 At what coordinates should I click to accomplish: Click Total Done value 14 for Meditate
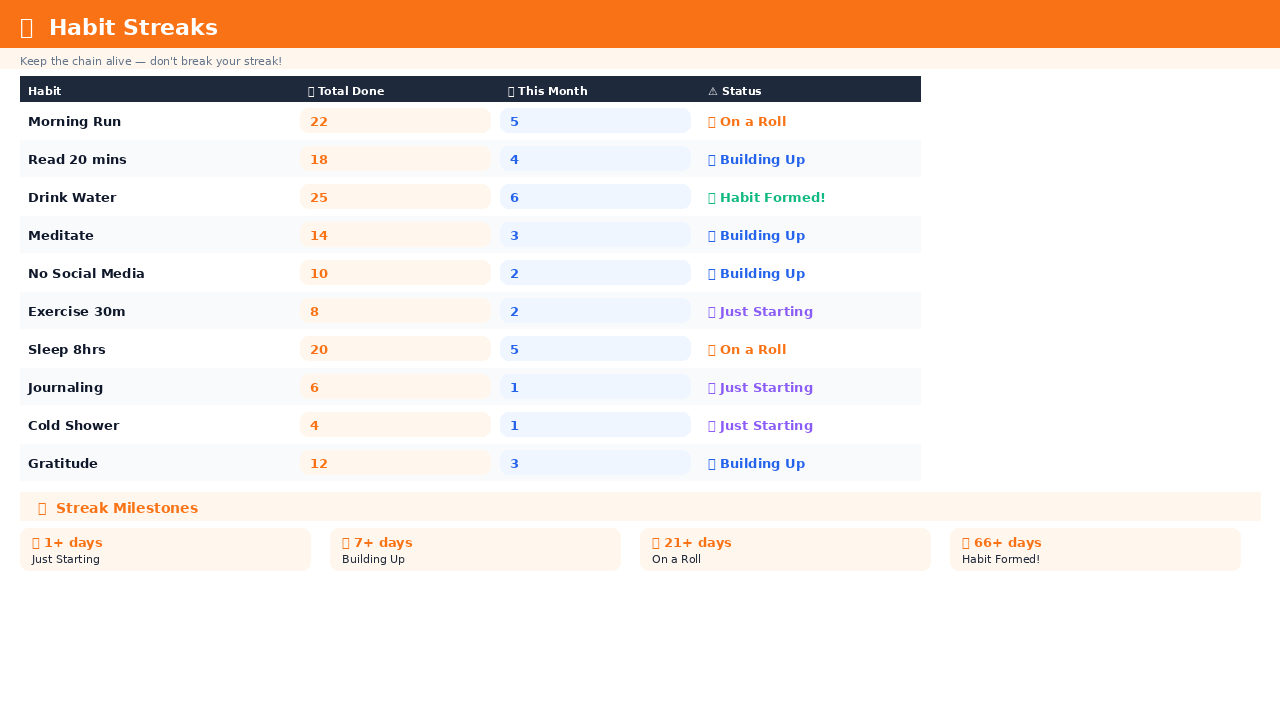(x=395, y=235)
